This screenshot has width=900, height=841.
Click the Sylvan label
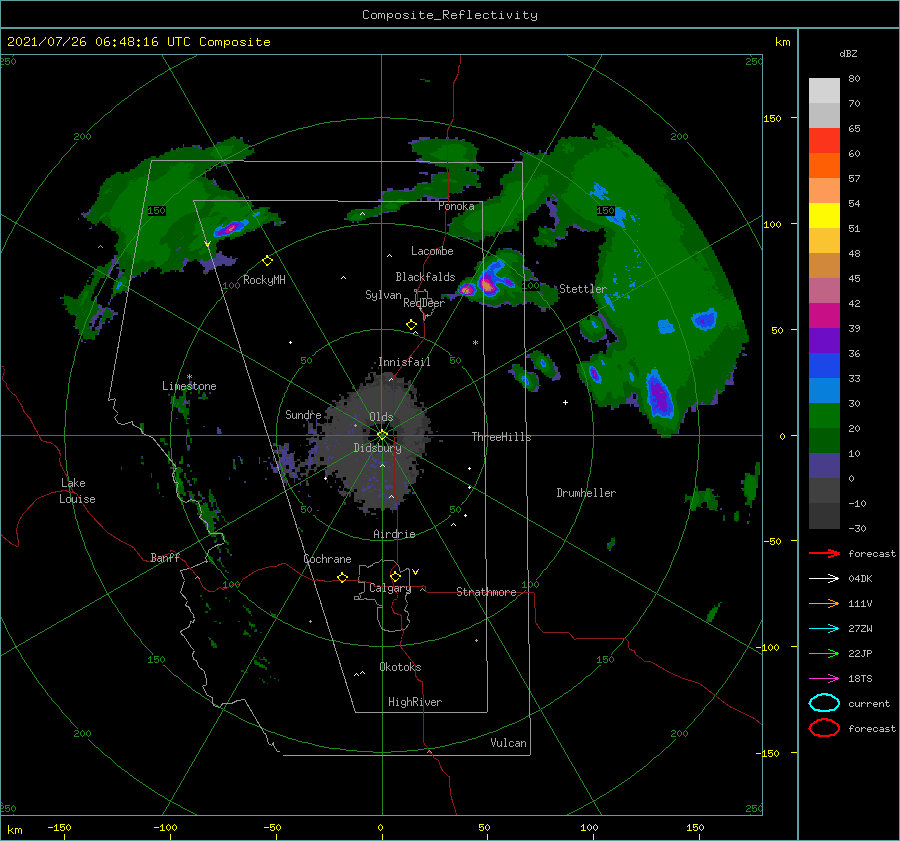(383, 295)
